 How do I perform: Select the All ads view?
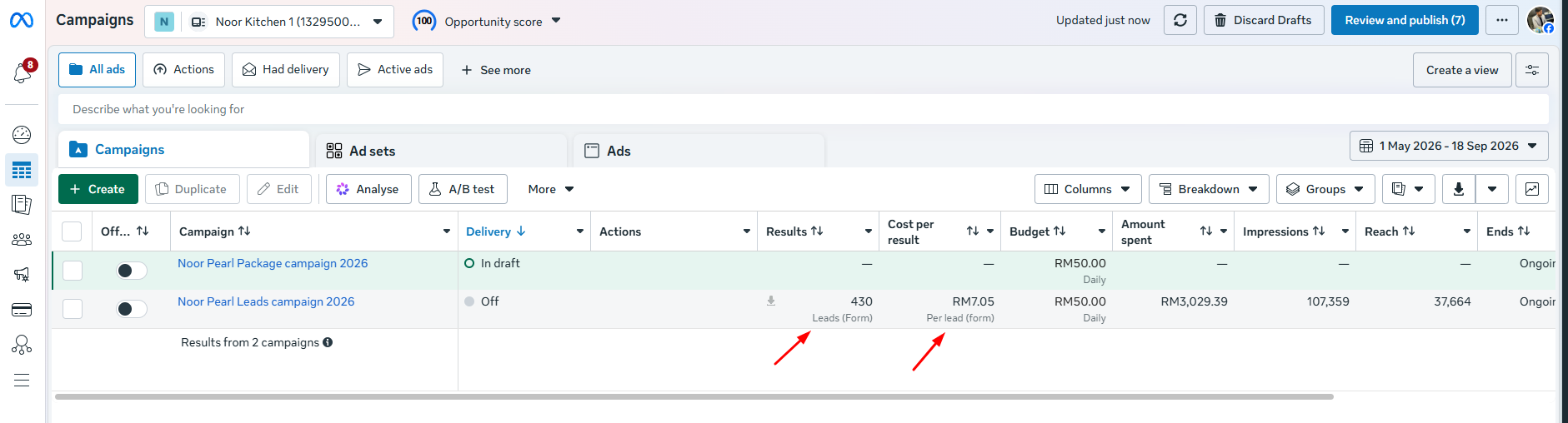97,70
